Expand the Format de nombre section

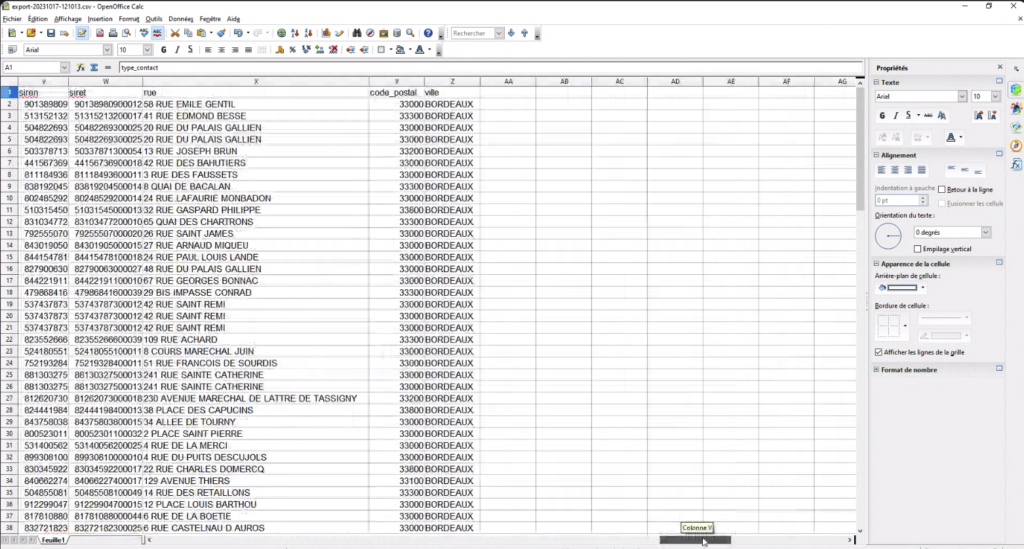pyautogui.click(x=877, y=370)
